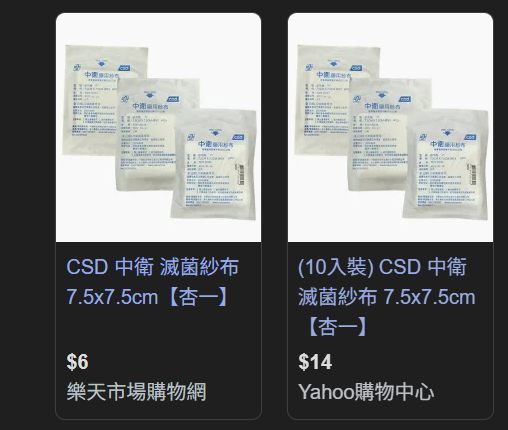Image resolution: width=508 pixels, height=430 pixels.
Task: Open the (10入裝) CSD 中衛 滅菌紗布 title link
Action: pos(387,297)
